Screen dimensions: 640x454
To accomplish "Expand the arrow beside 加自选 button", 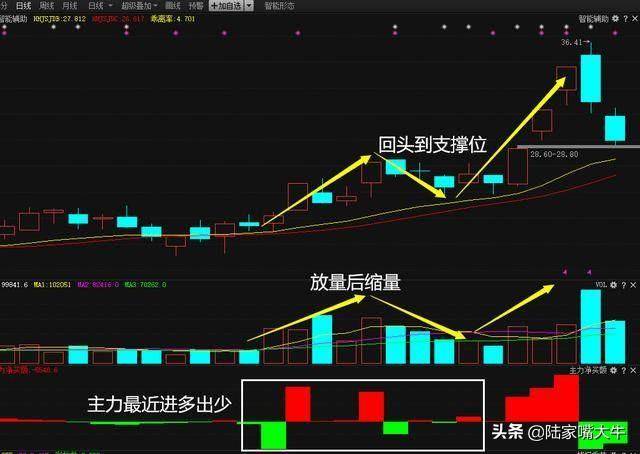I will pos(249,6).
